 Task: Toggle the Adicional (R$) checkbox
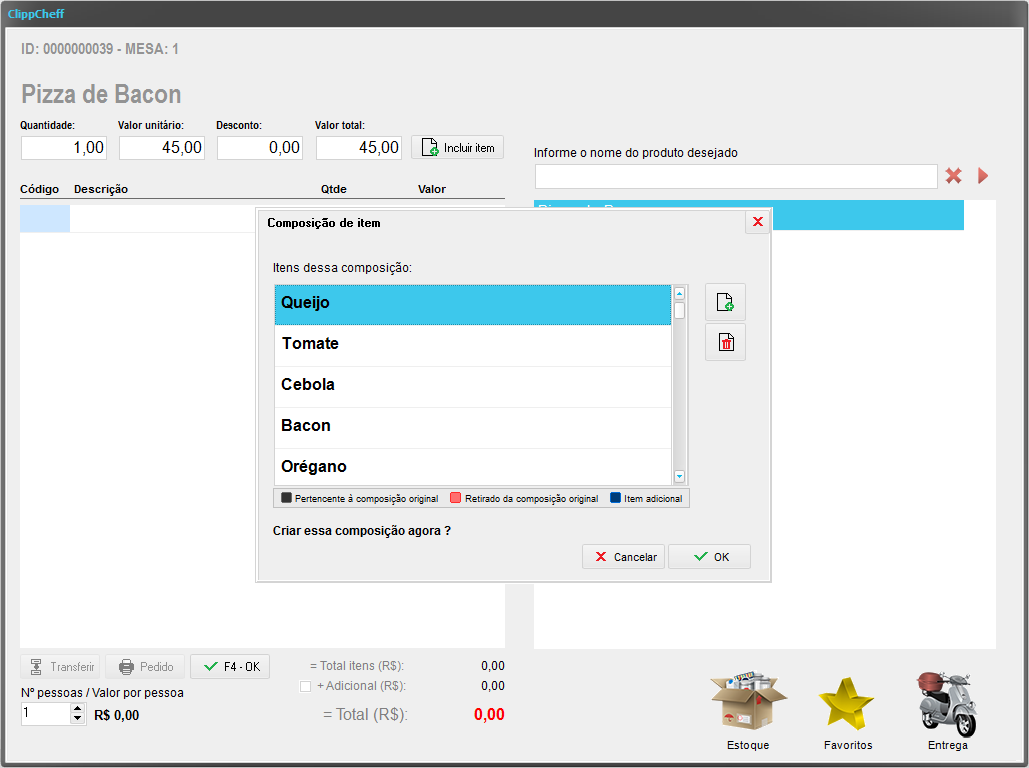point(306,686)
